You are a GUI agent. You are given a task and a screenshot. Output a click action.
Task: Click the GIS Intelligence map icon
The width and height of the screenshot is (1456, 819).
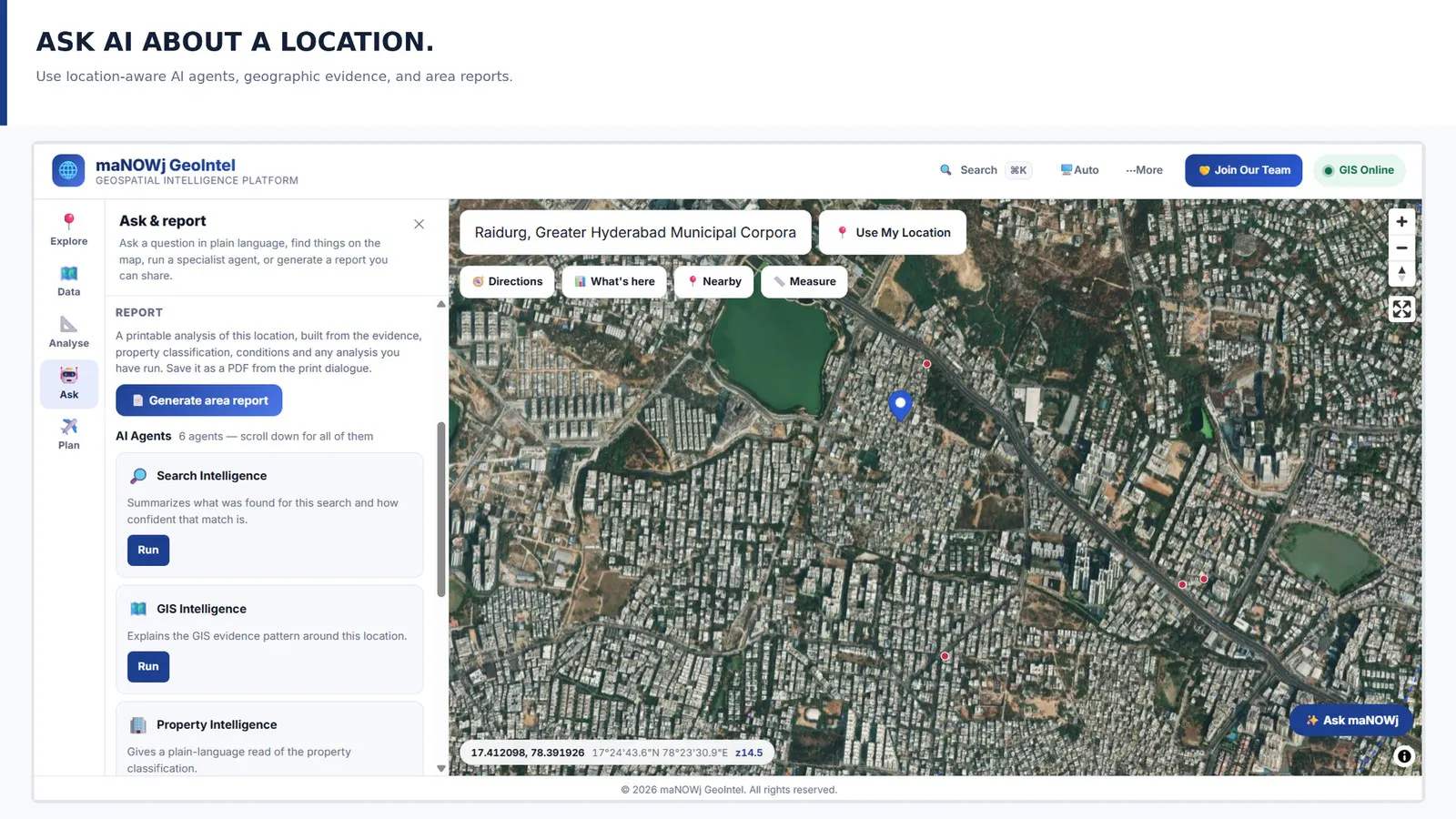[x=138, y=609]
